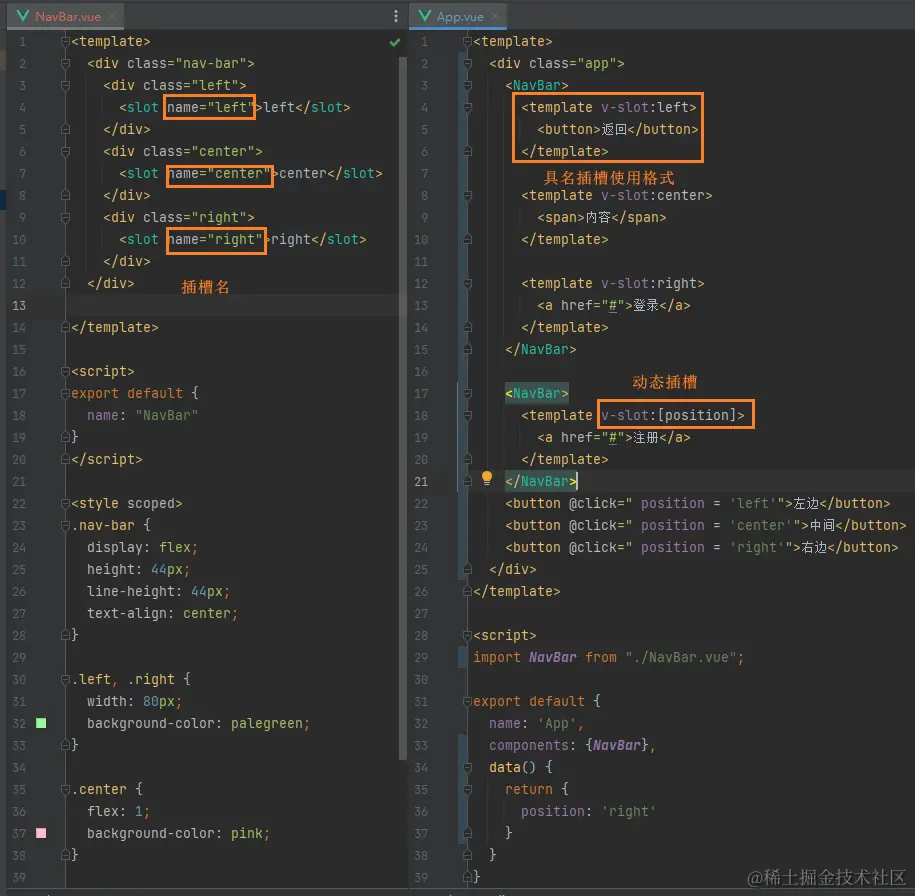Collapse the .center CSS rule fold

click(x=65, y=789)
